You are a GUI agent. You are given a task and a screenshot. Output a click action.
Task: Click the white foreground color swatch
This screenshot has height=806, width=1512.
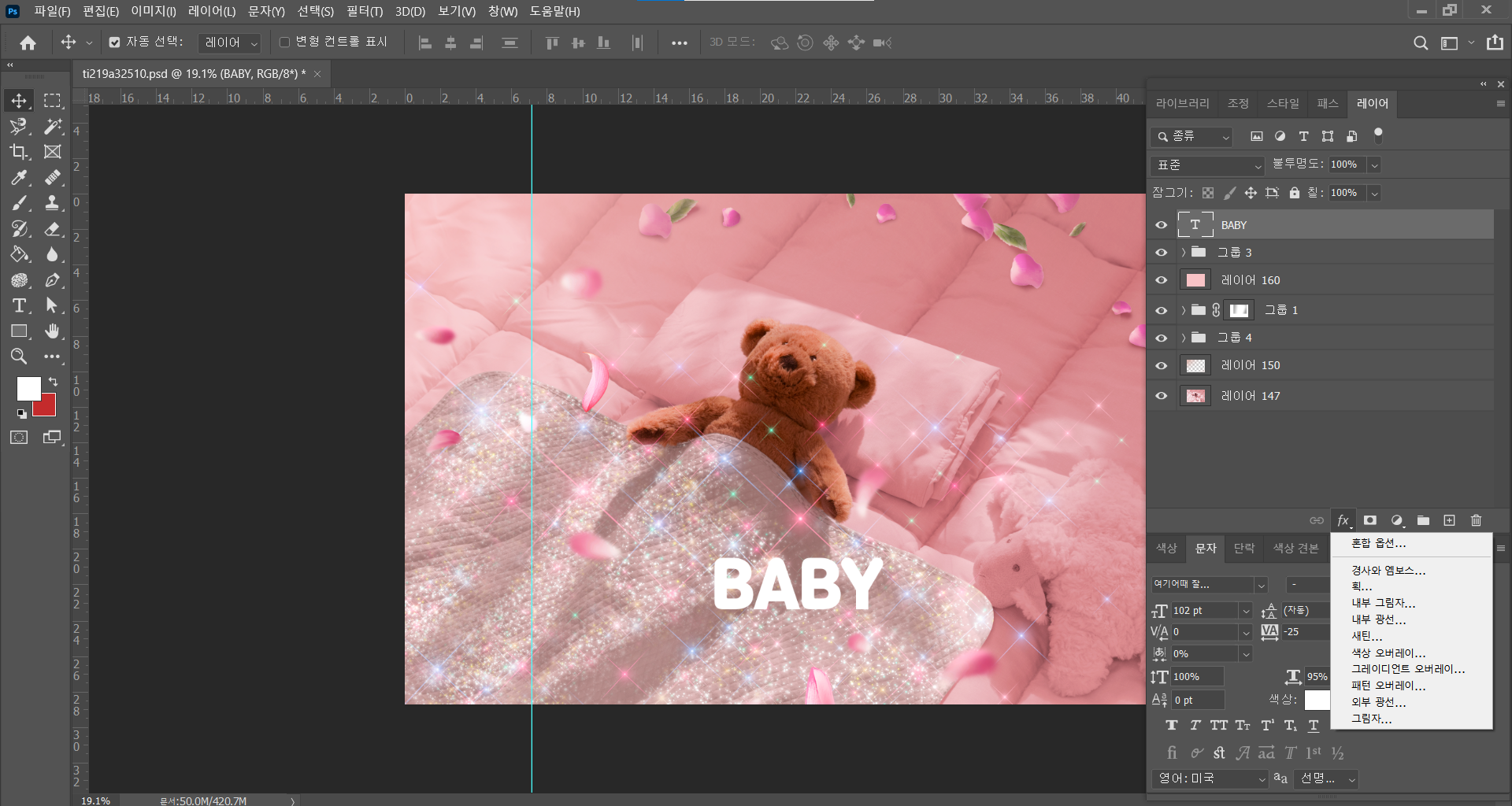click(28, 387)
